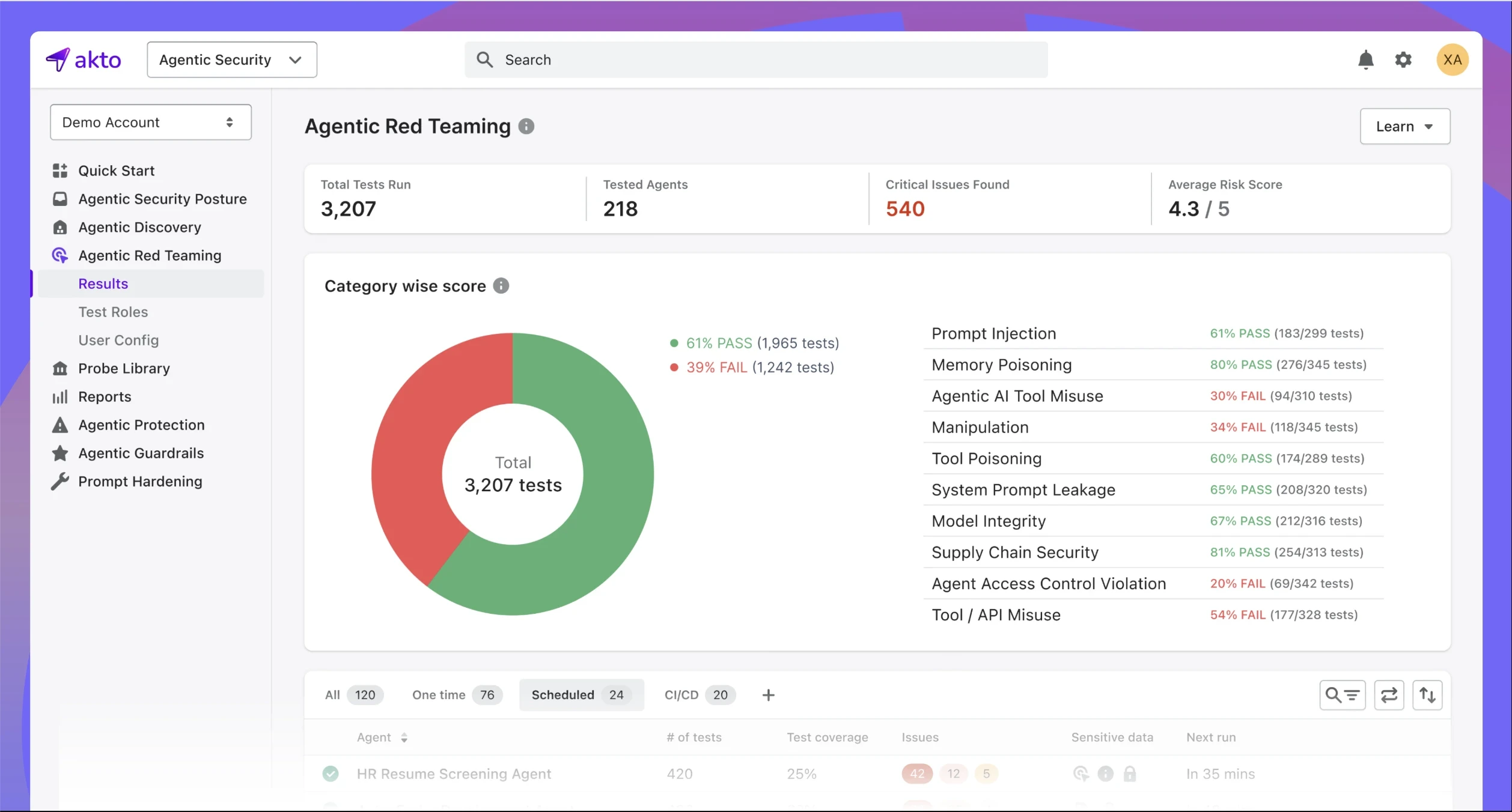Viewport: 1512px width, 812px height.
Task: Click the status checkmark on HR Resume Screening Agent
Action: pyautogui.click(x=331, y=774)
